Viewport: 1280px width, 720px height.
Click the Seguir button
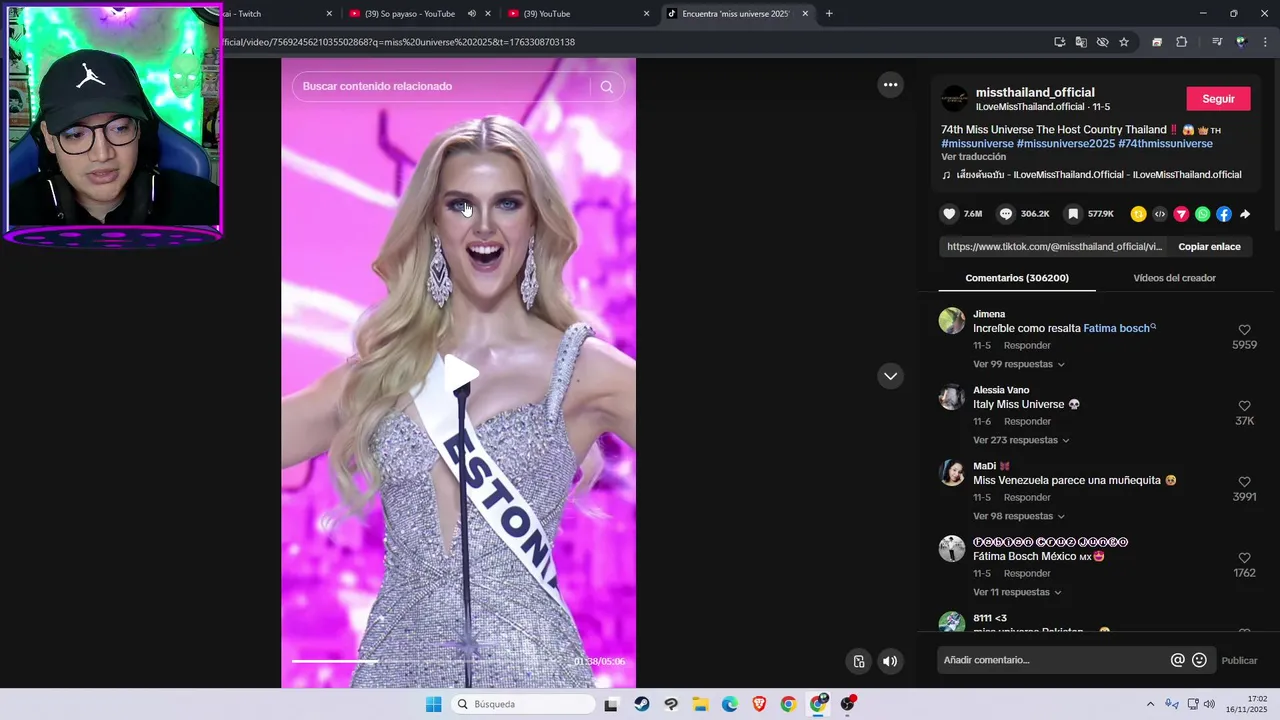point(1218,99)
